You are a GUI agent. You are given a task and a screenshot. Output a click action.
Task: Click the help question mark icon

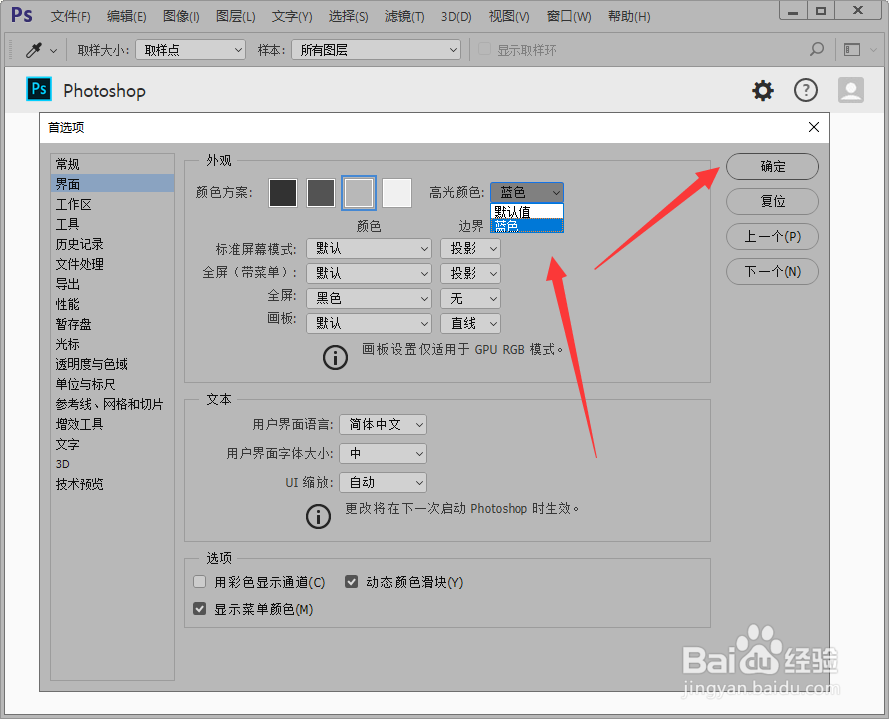(x=806, y=90)
